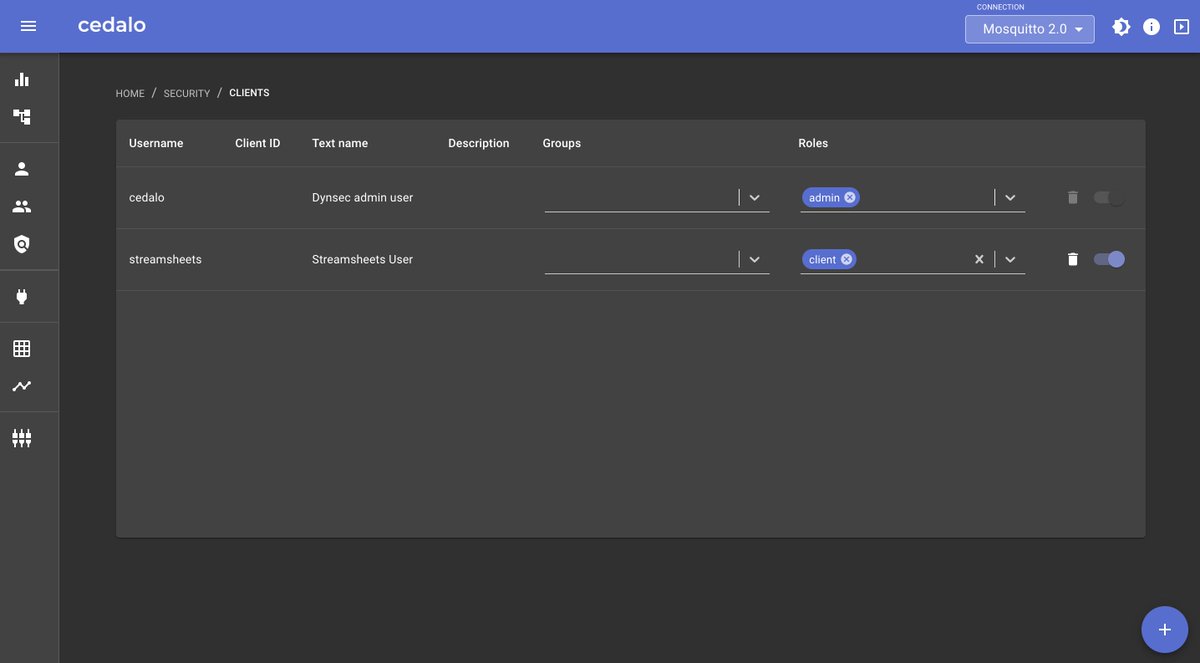
Task: Open the bar chart dashboard icon in sidebar
Action: [22, 79]
